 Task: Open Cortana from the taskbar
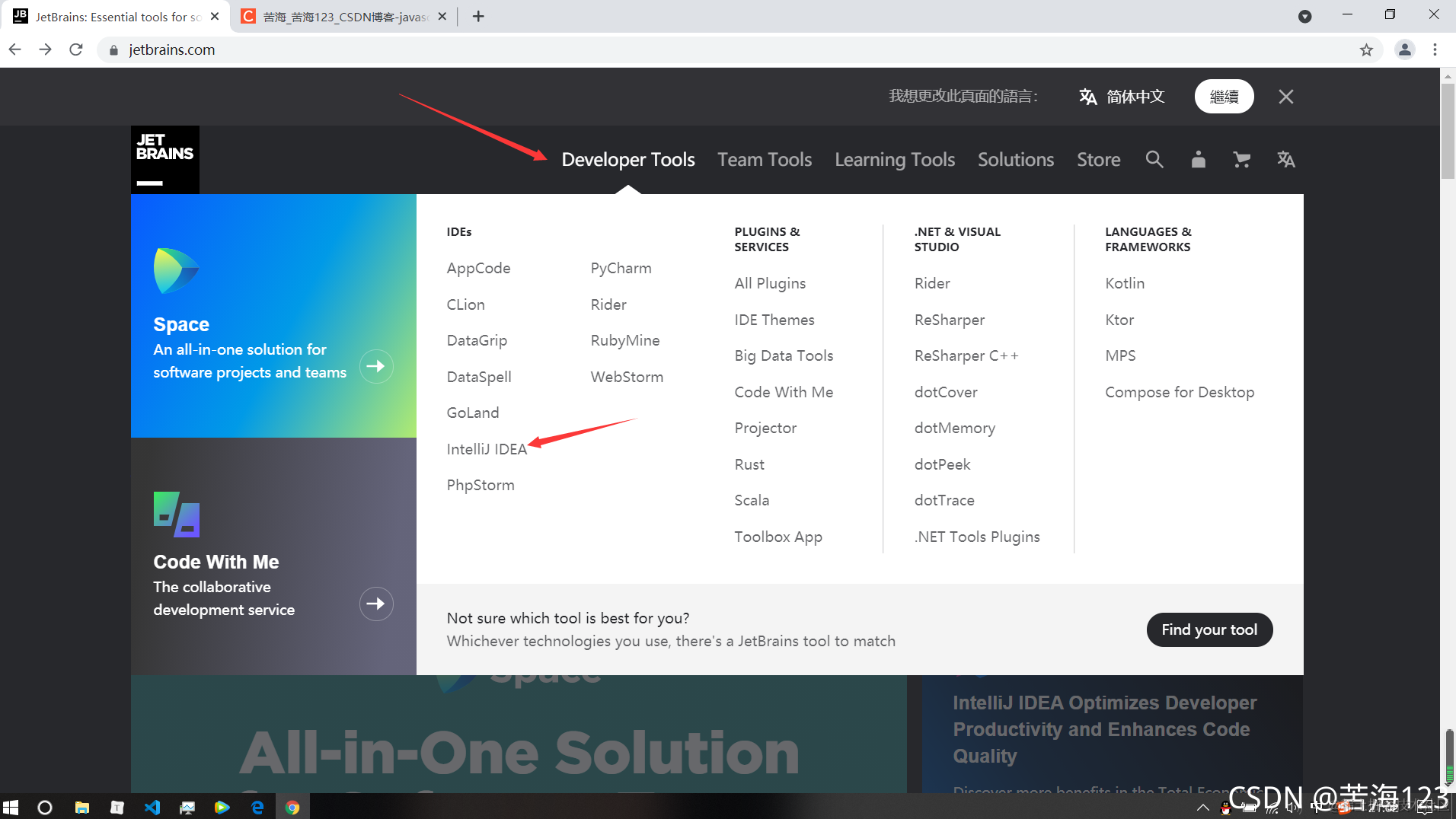pos(45,808)
